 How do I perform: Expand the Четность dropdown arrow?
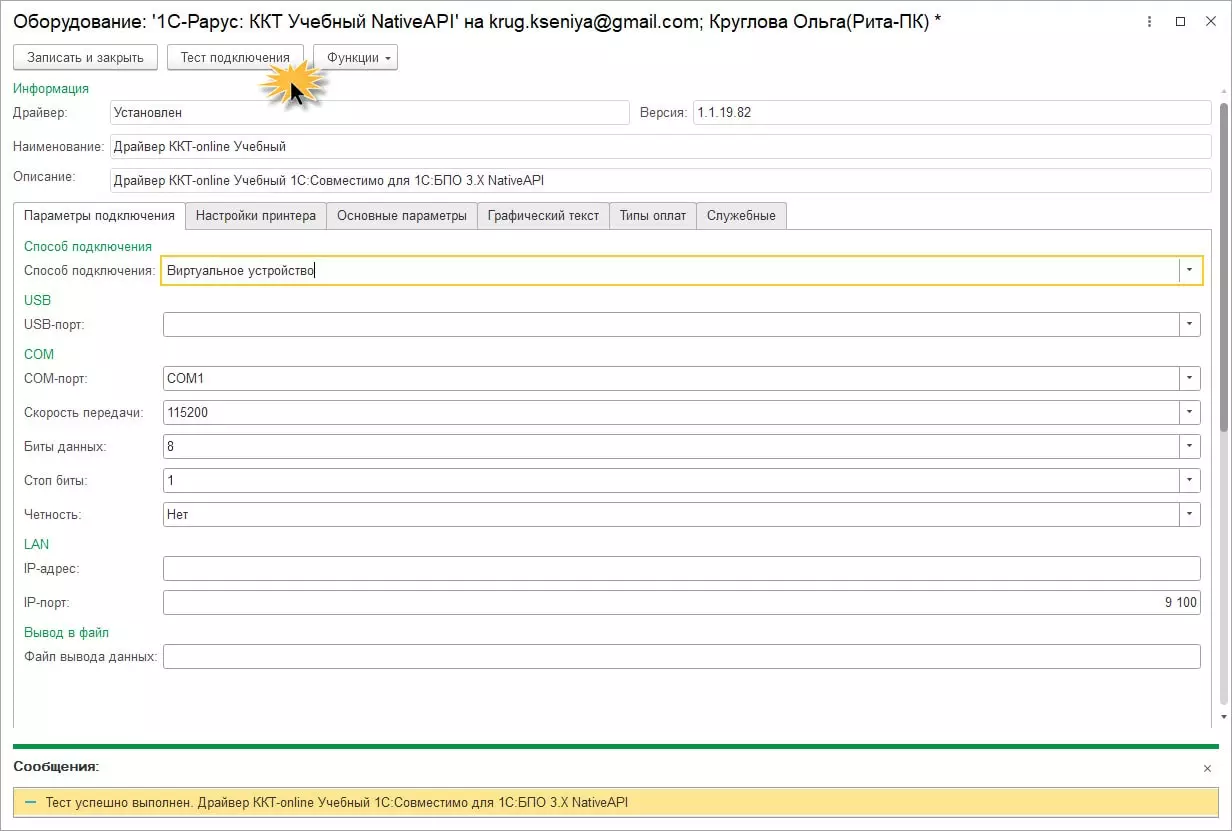(1189, 514)
